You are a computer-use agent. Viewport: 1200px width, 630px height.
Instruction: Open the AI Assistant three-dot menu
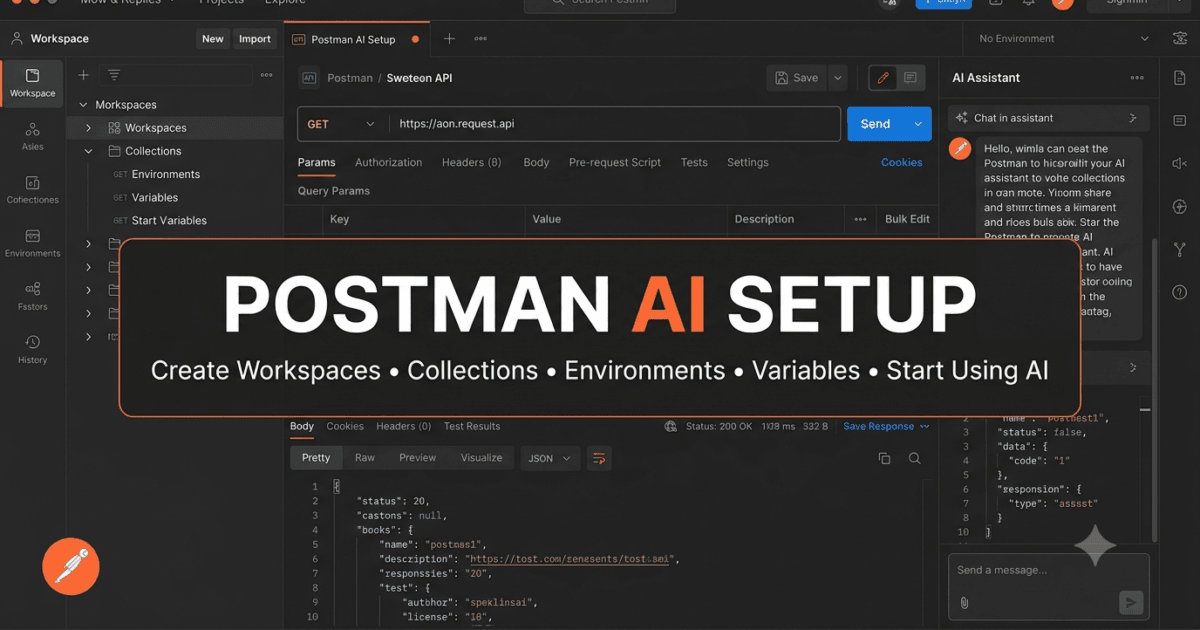tap(1137, 78)
